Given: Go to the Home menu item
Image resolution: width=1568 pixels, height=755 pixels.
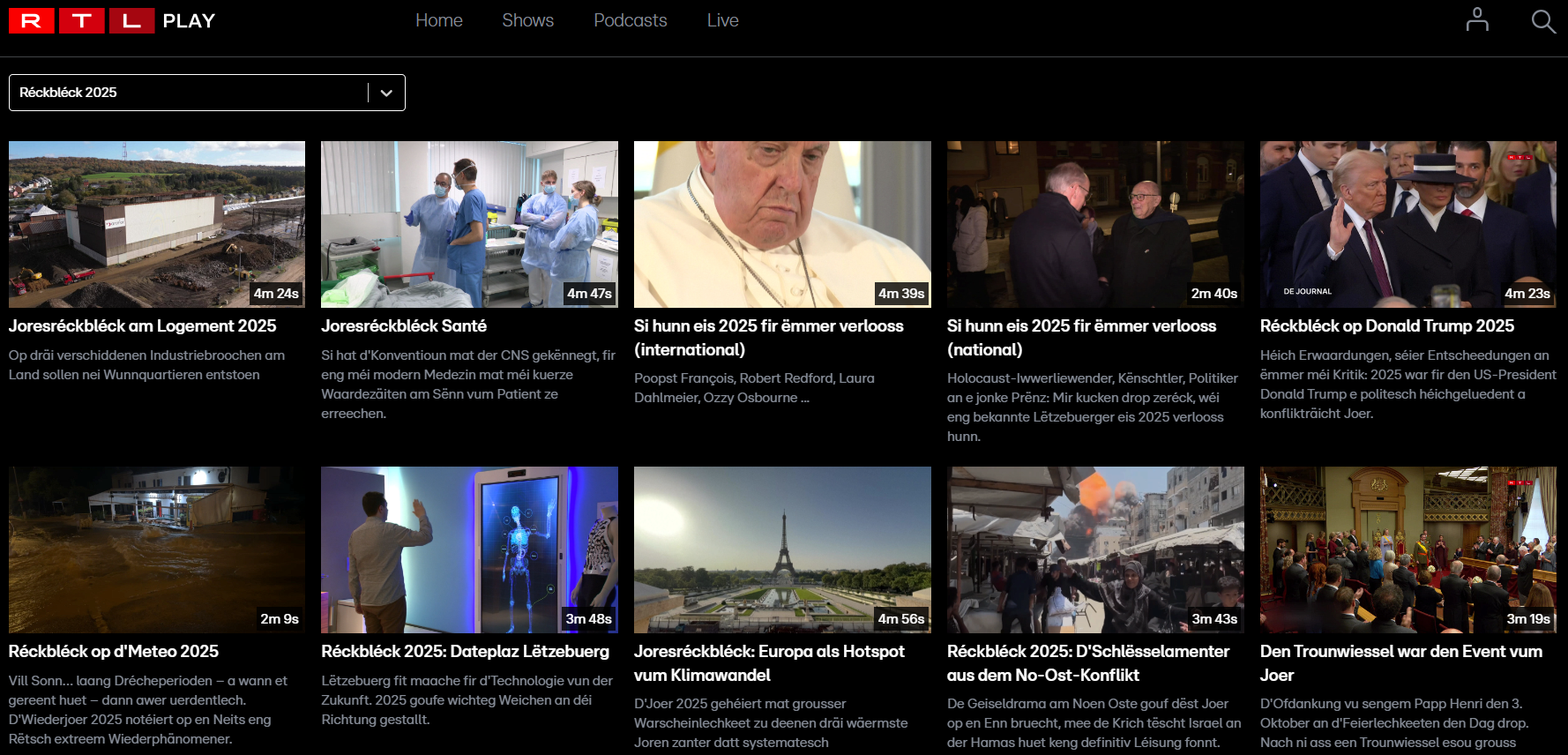Looking at the screenshot, I should pos(438,20).
